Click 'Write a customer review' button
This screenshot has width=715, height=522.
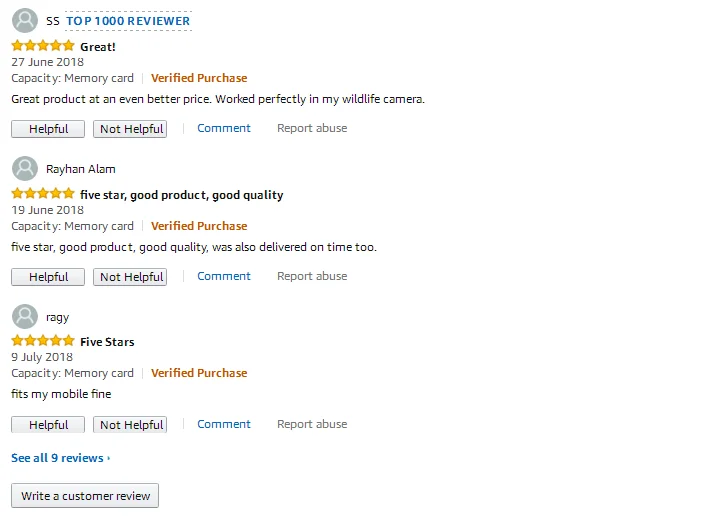tap(85, 496)
